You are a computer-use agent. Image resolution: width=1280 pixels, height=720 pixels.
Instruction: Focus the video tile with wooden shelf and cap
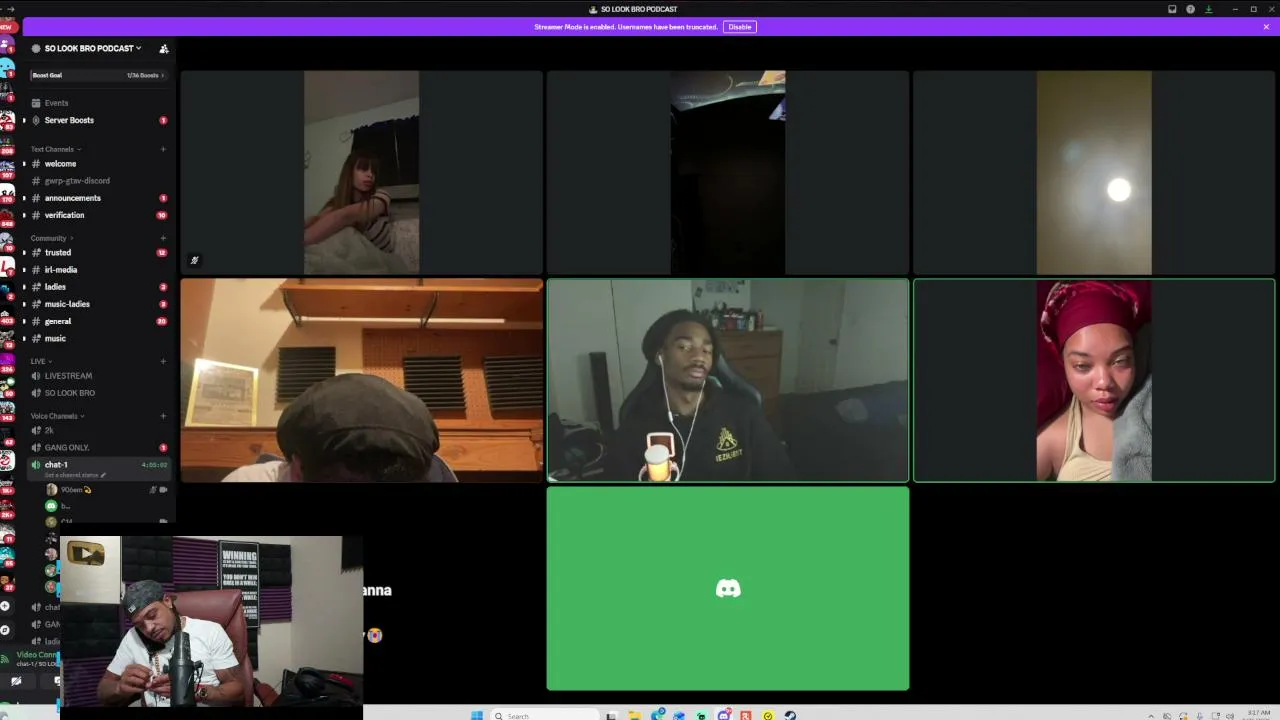point(362,380)
